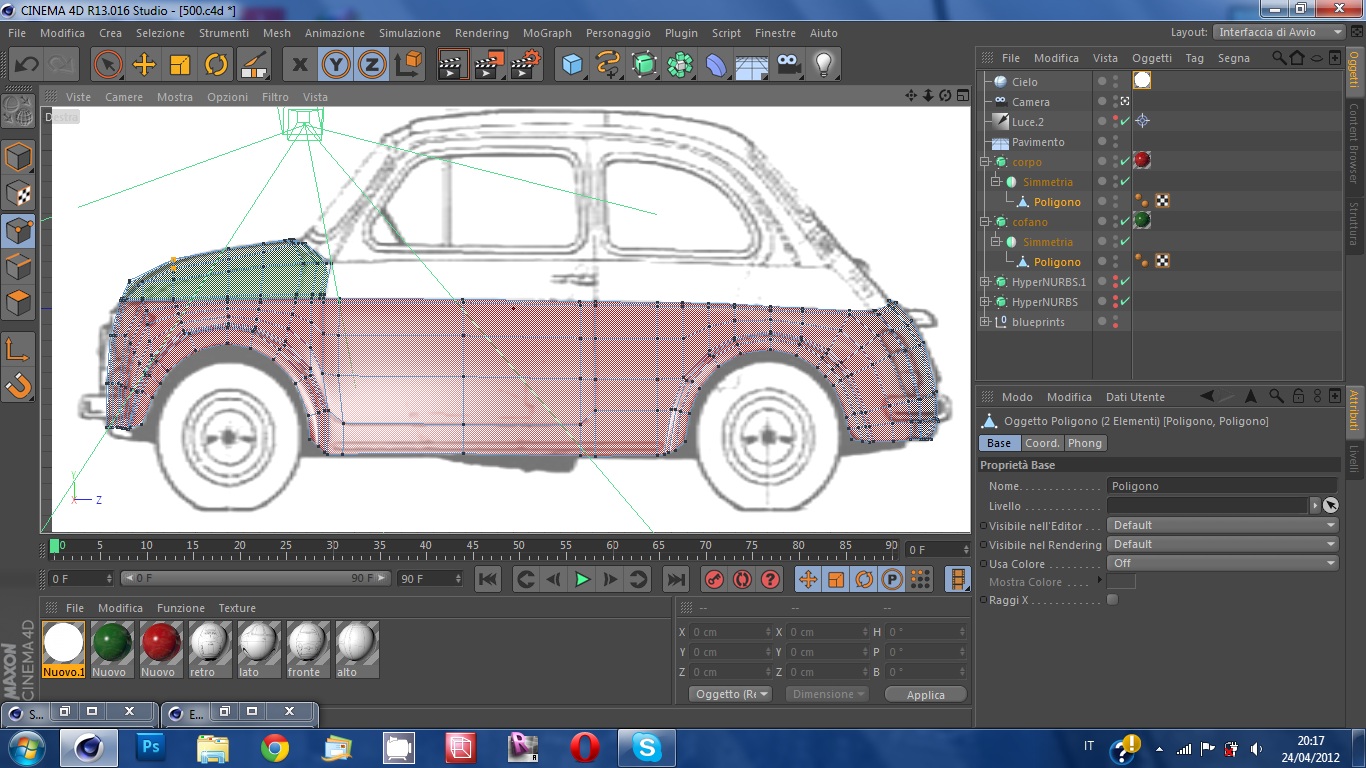Screen dimensions: 1366x768
Task: Add a cube primitive object
Action: click(x=572, y=65)
